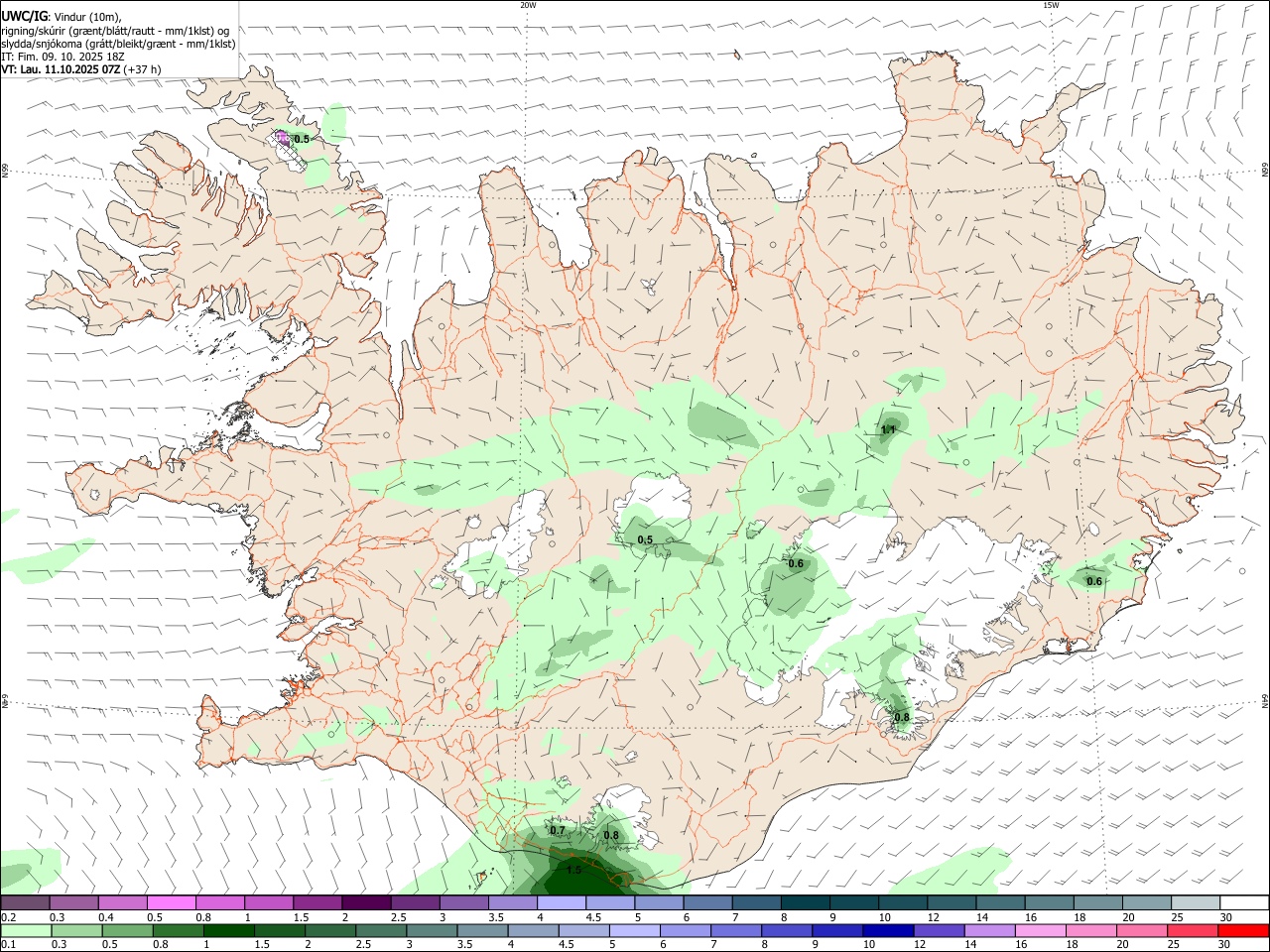Click the UWC/IG Vindur (10m) title text

[62, 17]
